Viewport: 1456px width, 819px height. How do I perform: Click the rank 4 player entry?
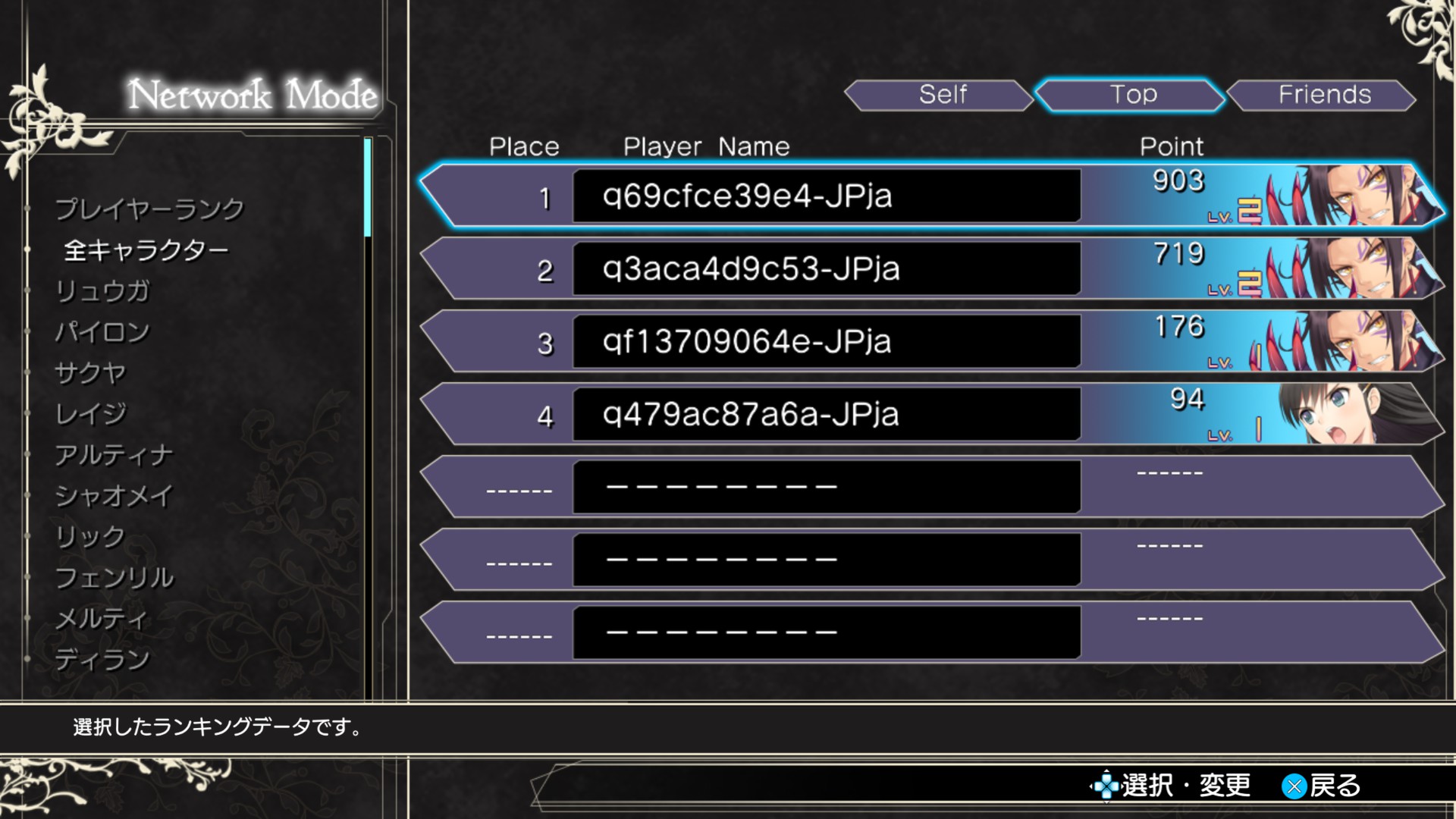pyautogui.click(x=829, y=413)
